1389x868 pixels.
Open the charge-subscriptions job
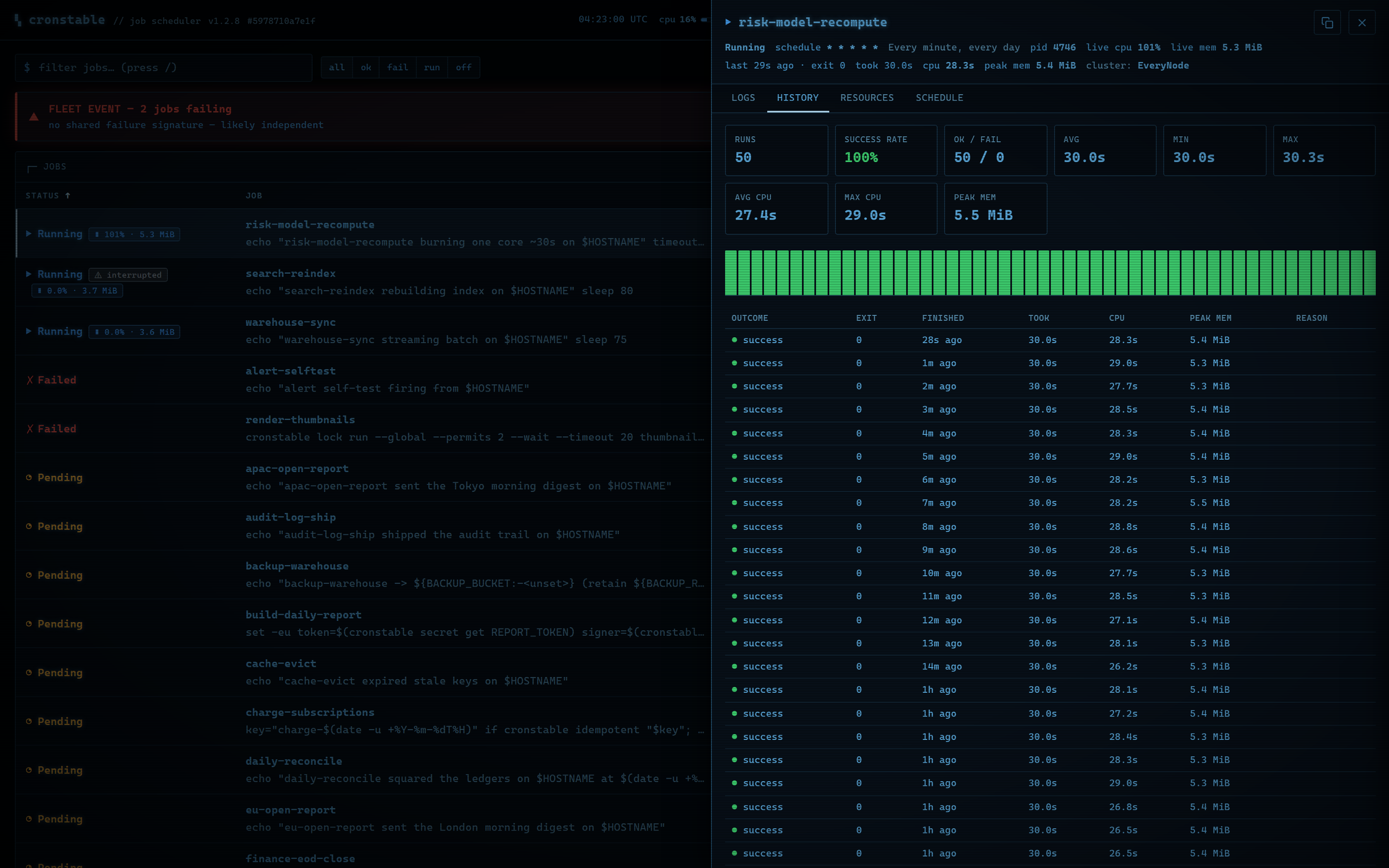click(x=310, y=712)
